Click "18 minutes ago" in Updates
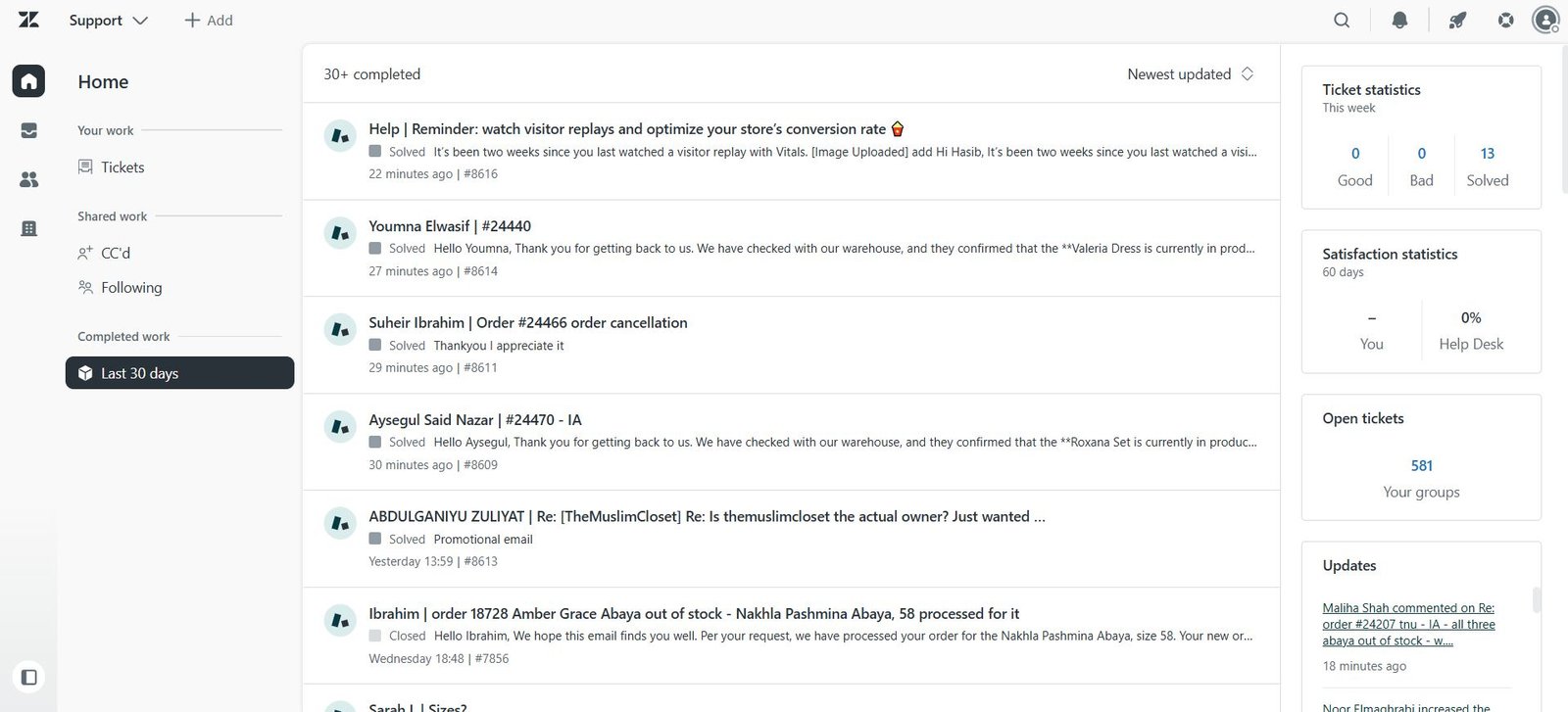 pos(1364,666)
